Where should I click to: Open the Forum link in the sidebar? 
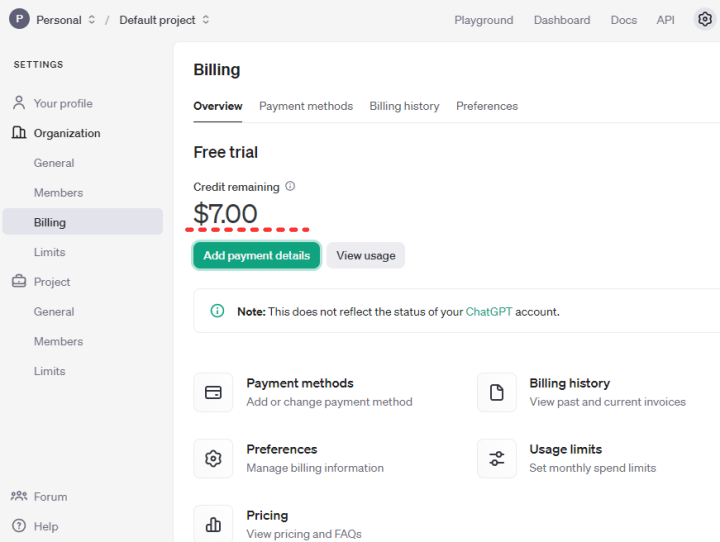50,497
